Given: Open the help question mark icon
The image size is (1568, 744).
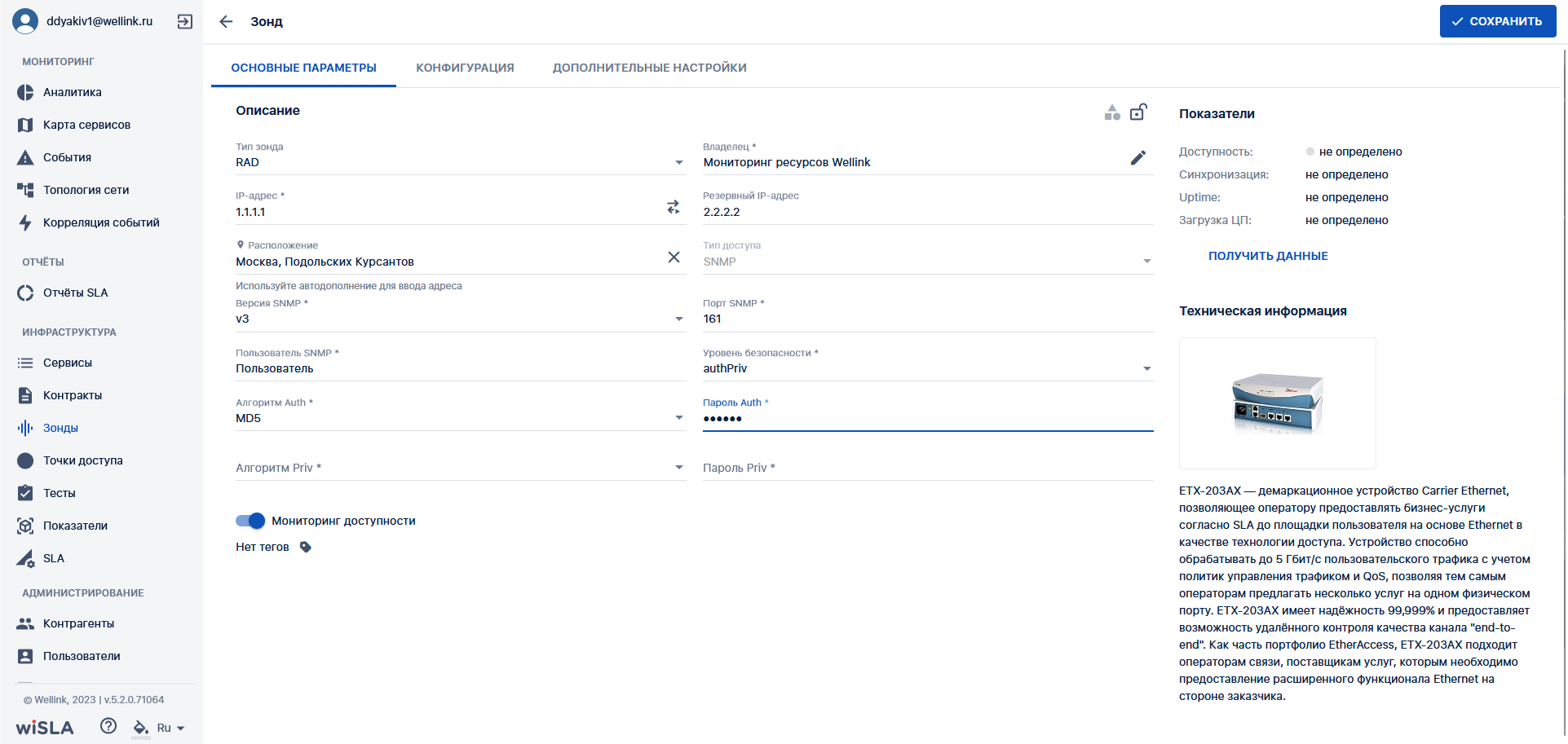Looking at the screenshot, I should pyautogui.click(x=108, y=726).
